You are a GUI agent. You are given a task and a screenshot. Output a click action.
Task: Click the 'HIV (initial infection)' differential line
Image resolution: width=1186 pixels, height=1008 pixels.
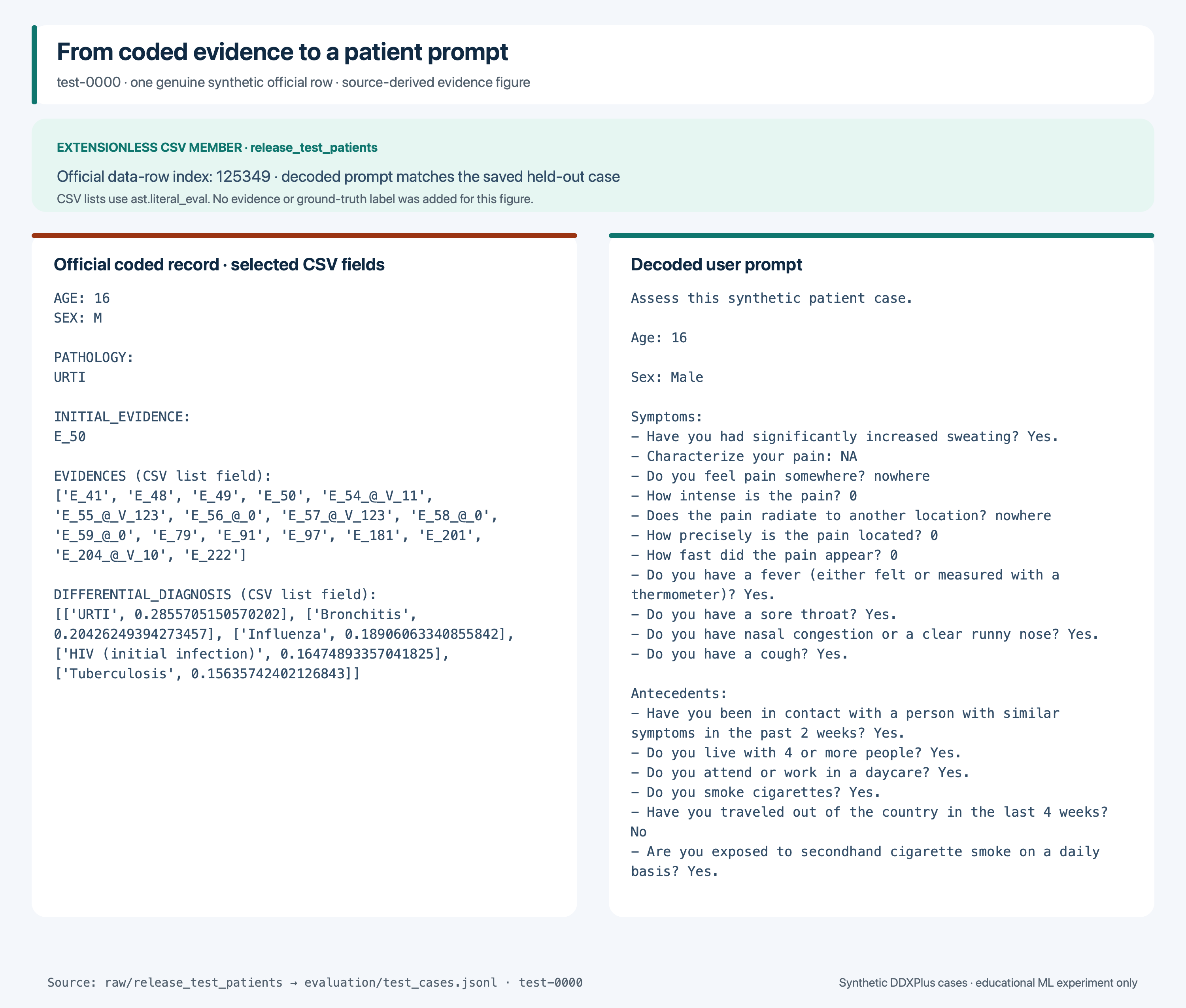click(x=251, y=654)
